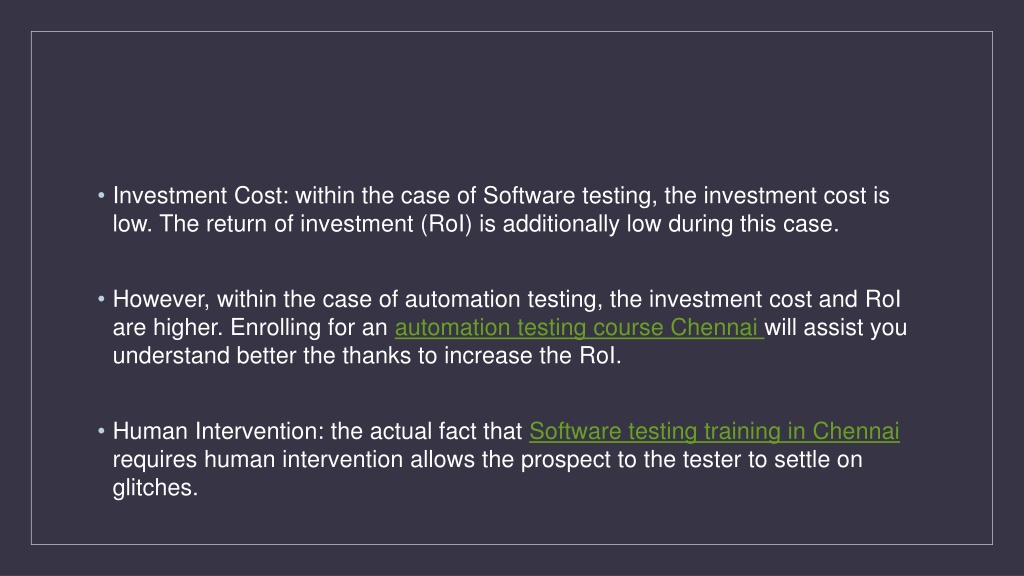
Task: Click the phrase the actual fact that
Action: tap(426, 431)
